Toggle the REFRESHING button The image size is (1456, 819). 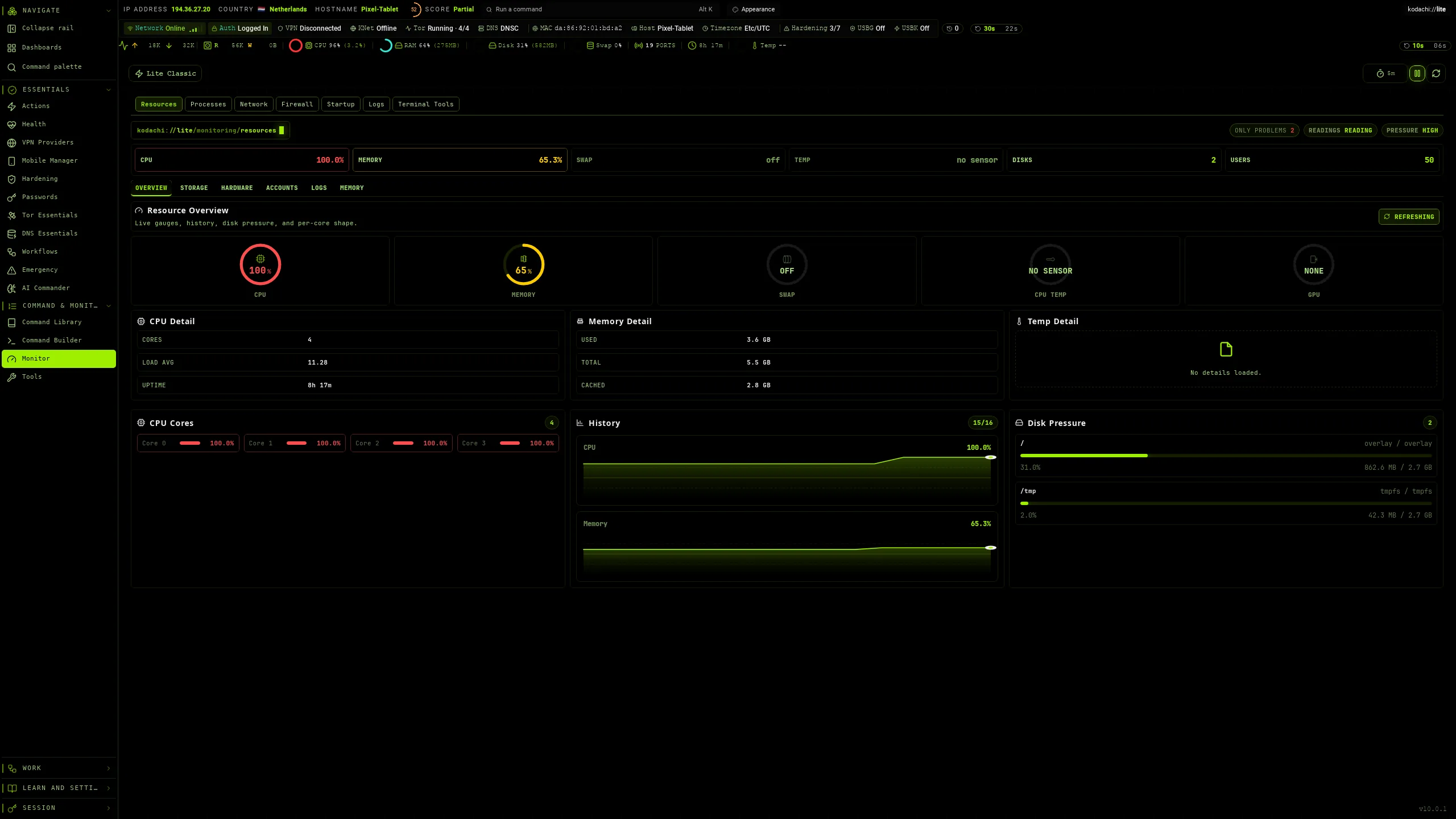coord(1409,217)
